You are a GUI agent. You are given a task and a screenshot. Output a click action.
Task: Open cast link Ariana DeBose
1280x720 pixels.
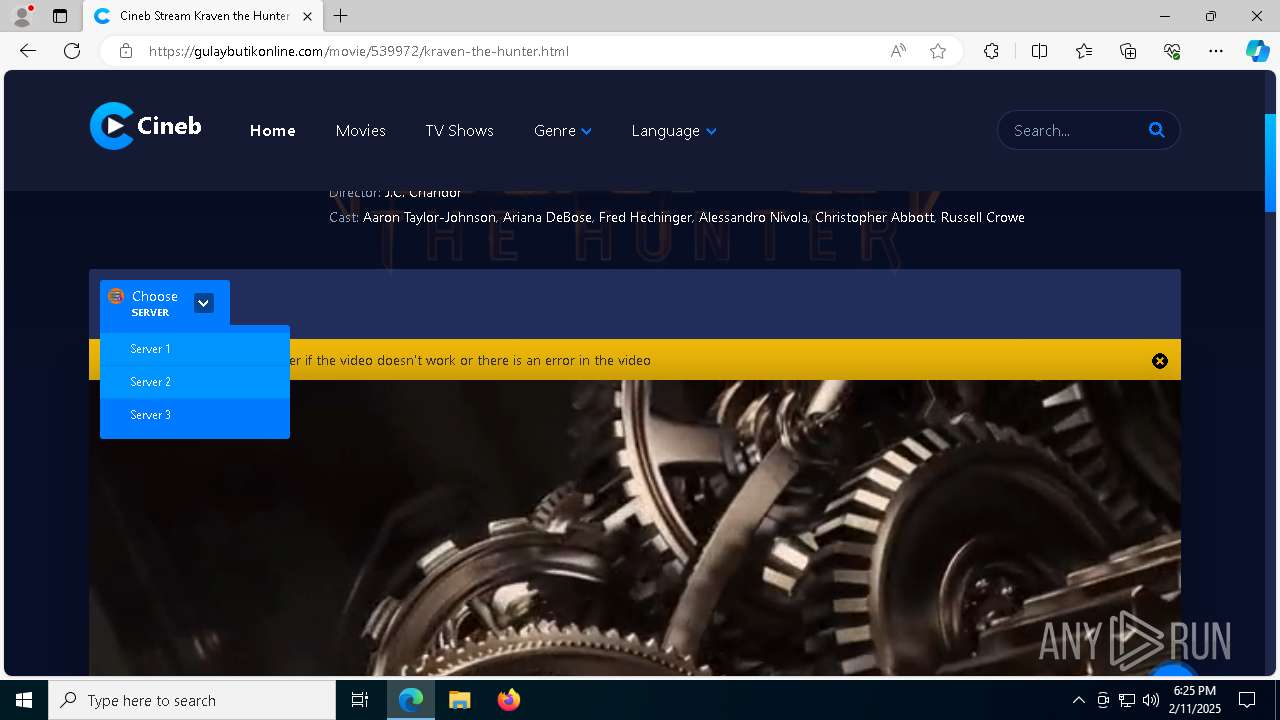tap(547, 217)
